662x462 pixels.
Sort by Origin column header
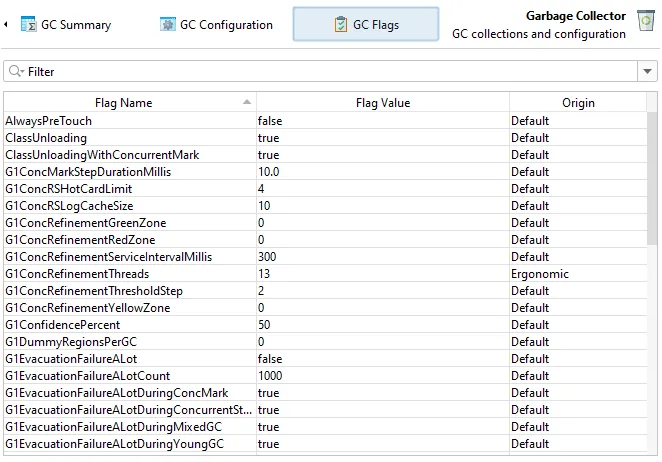click(x=578, y=103)
